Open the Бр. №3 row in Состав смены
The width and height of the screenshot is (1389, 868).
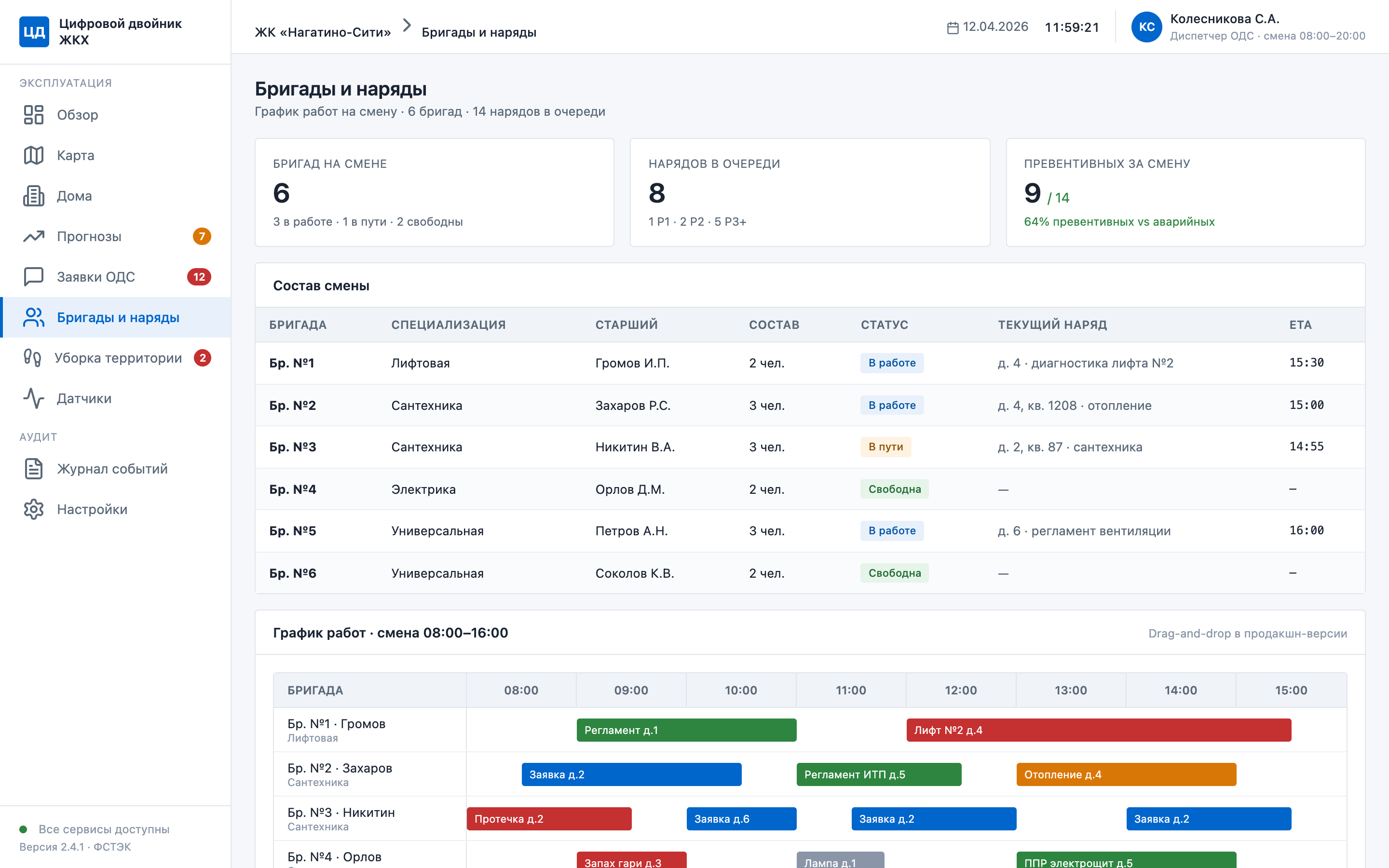809,447
